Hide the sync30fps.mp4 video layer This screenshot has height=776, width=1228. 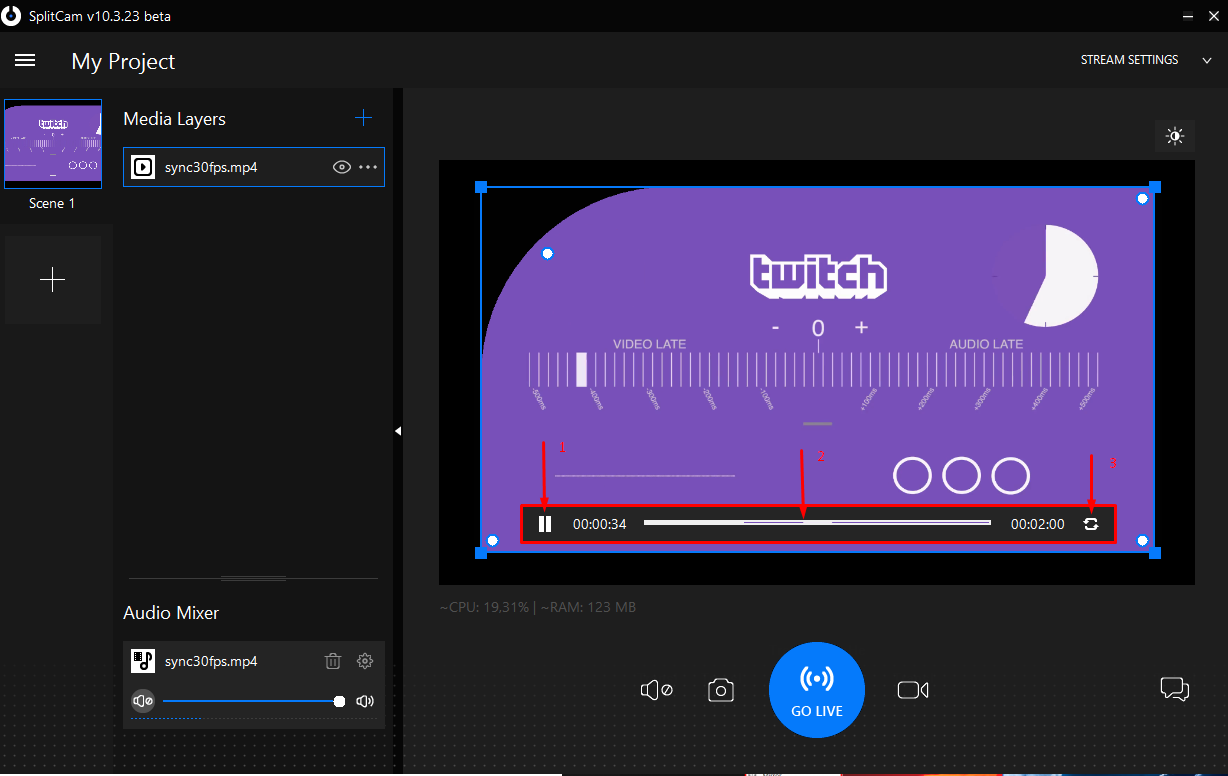tap(342, 167)
